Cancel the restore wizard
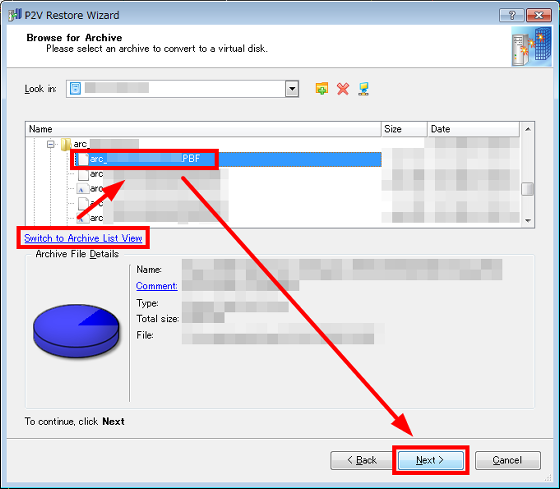560x489 pixels. pos(508,460)
